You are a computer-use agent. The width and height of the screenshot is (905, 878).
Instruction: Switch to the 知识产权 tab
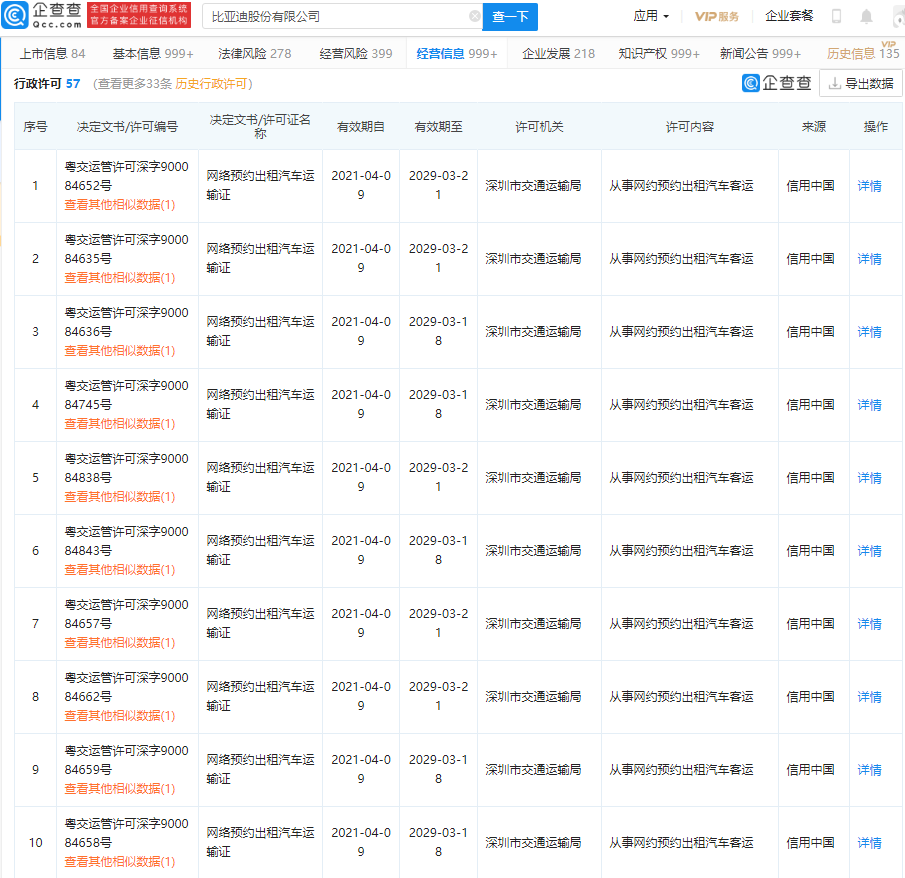pyautogui.click(x=642, y=54)
